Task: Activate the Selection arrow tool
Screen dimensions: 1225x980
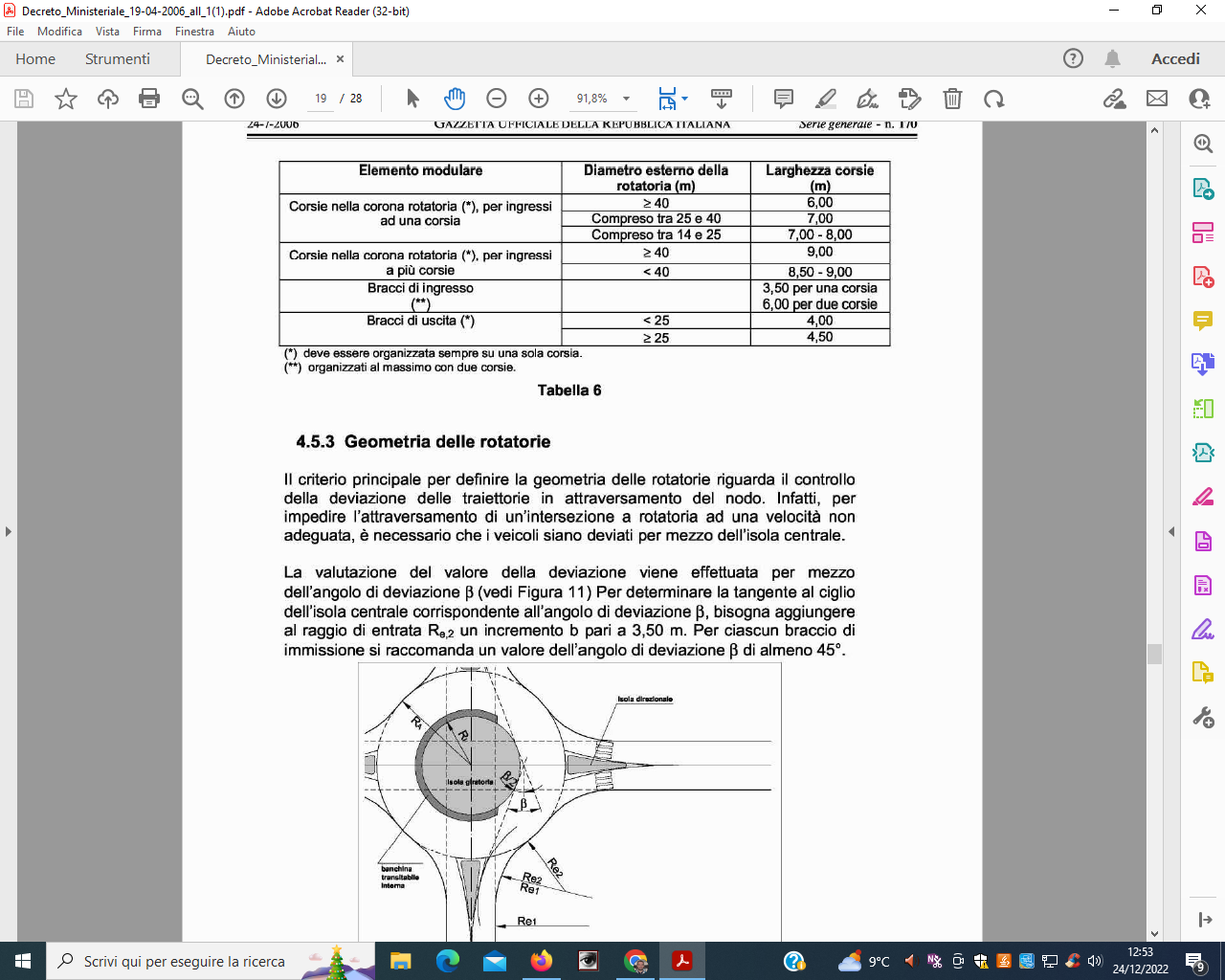Action: 412,99
